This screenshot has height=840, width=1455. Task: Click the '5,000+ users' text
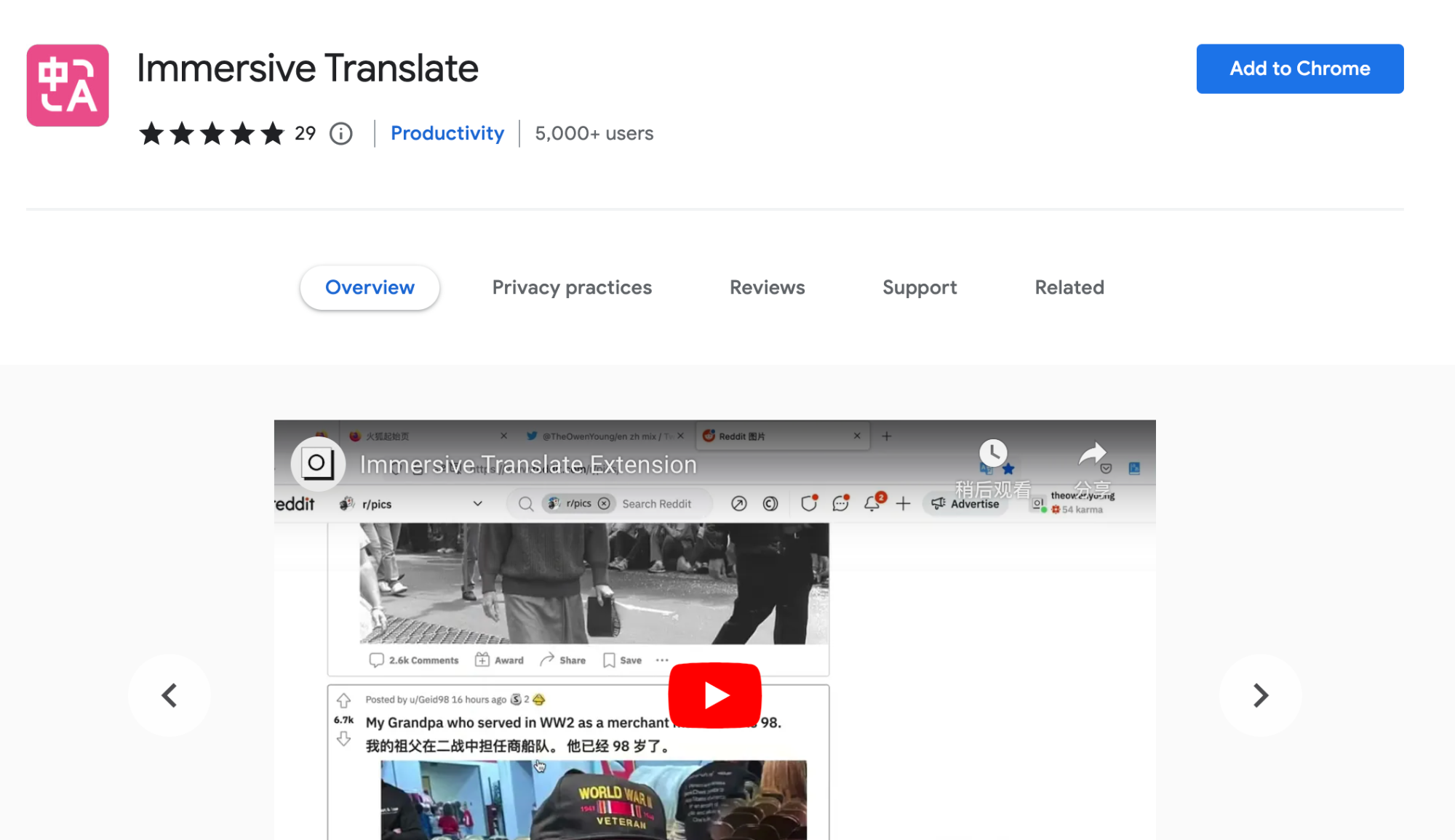click(x=594, y=133)
